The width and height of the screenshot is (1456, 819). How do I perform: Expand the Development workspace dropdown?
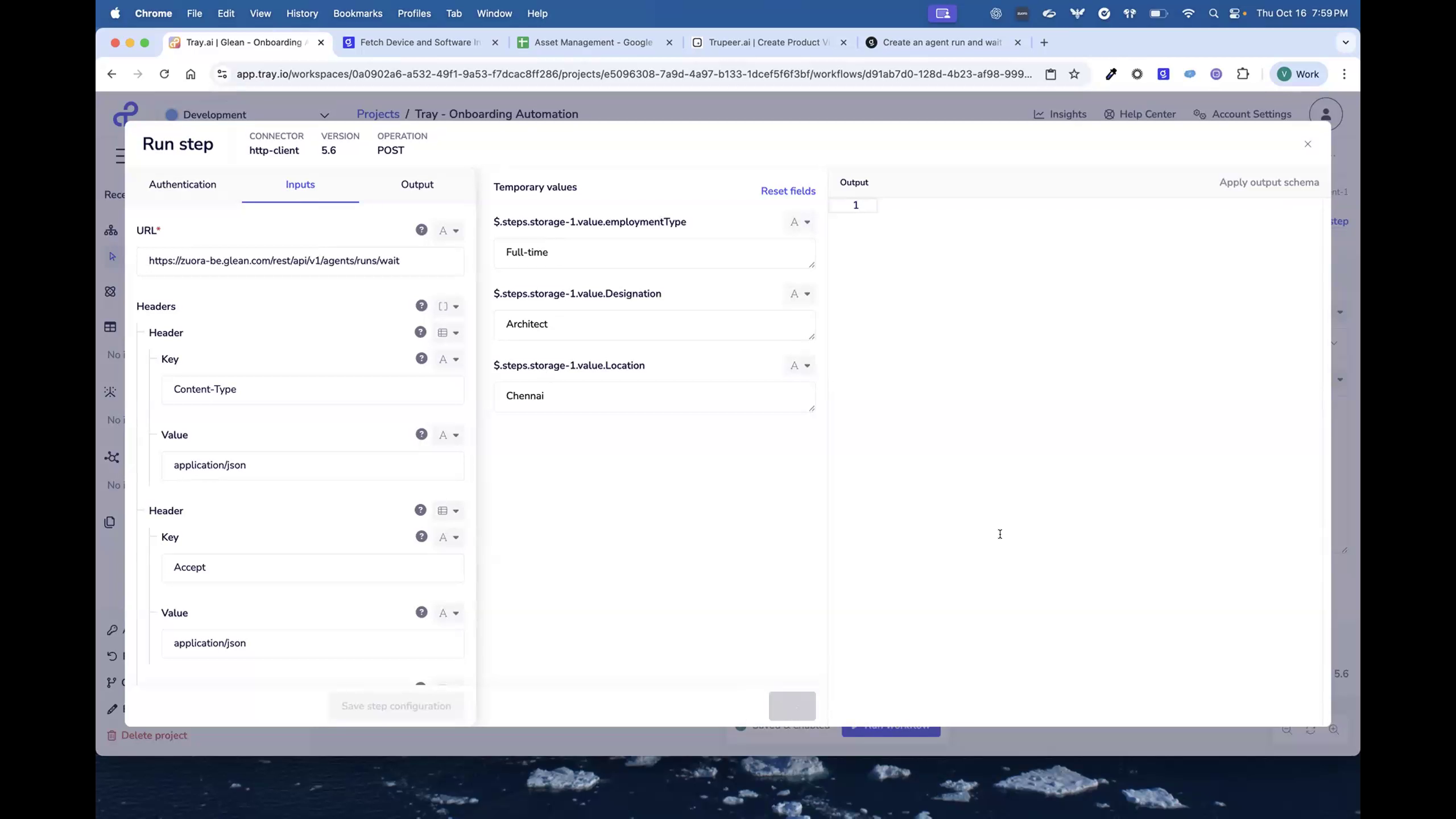[x=325, y=114]
